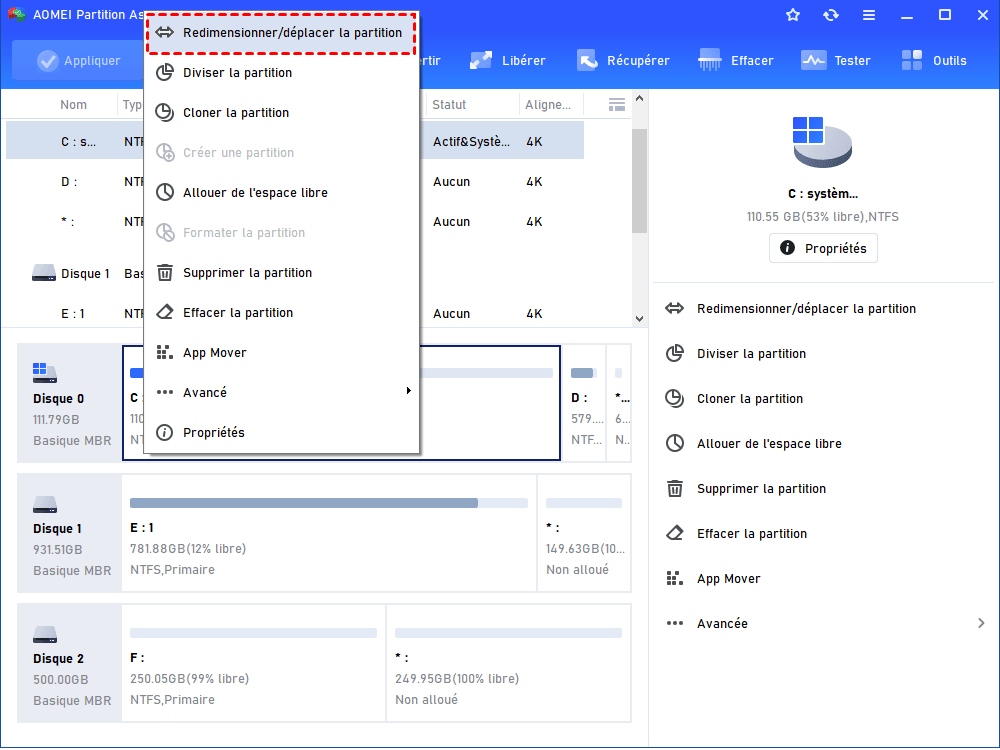Open the Outils menu in toolbar
1000x750 pixels.
coord(934,61)
